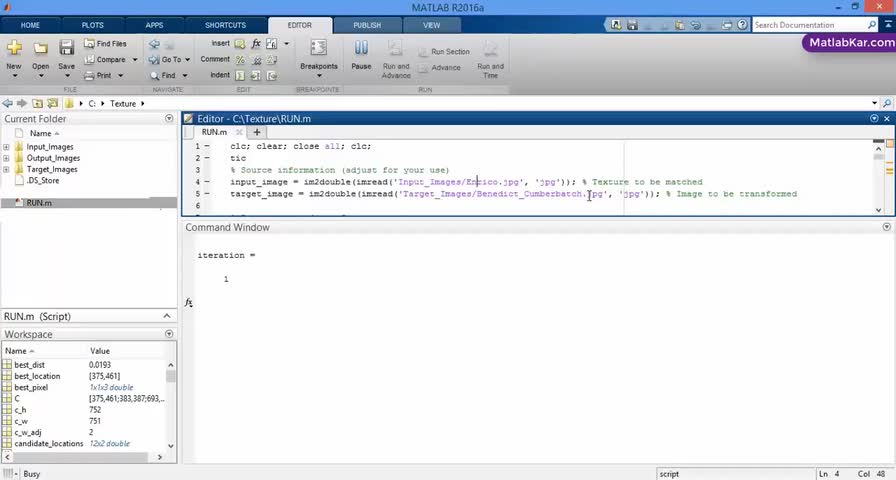Click the Help question mark icon
The height and width of the screenshot is (480, 896).
742,25
